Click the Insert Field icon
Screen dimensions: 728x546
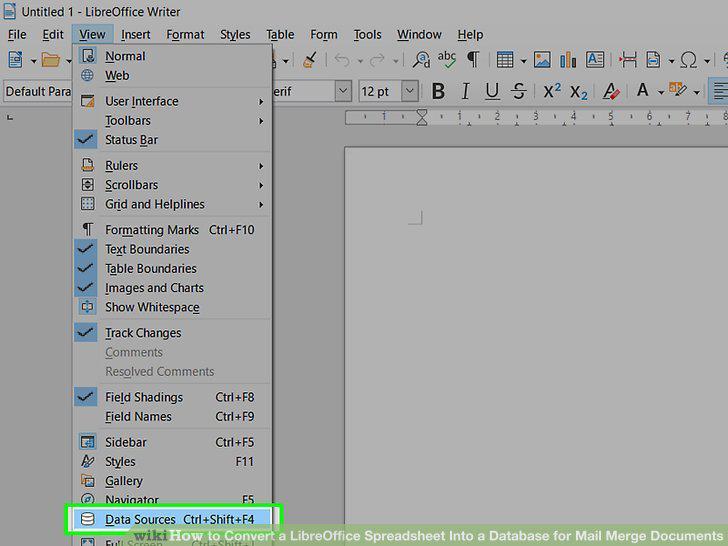[x=653, y=60]
